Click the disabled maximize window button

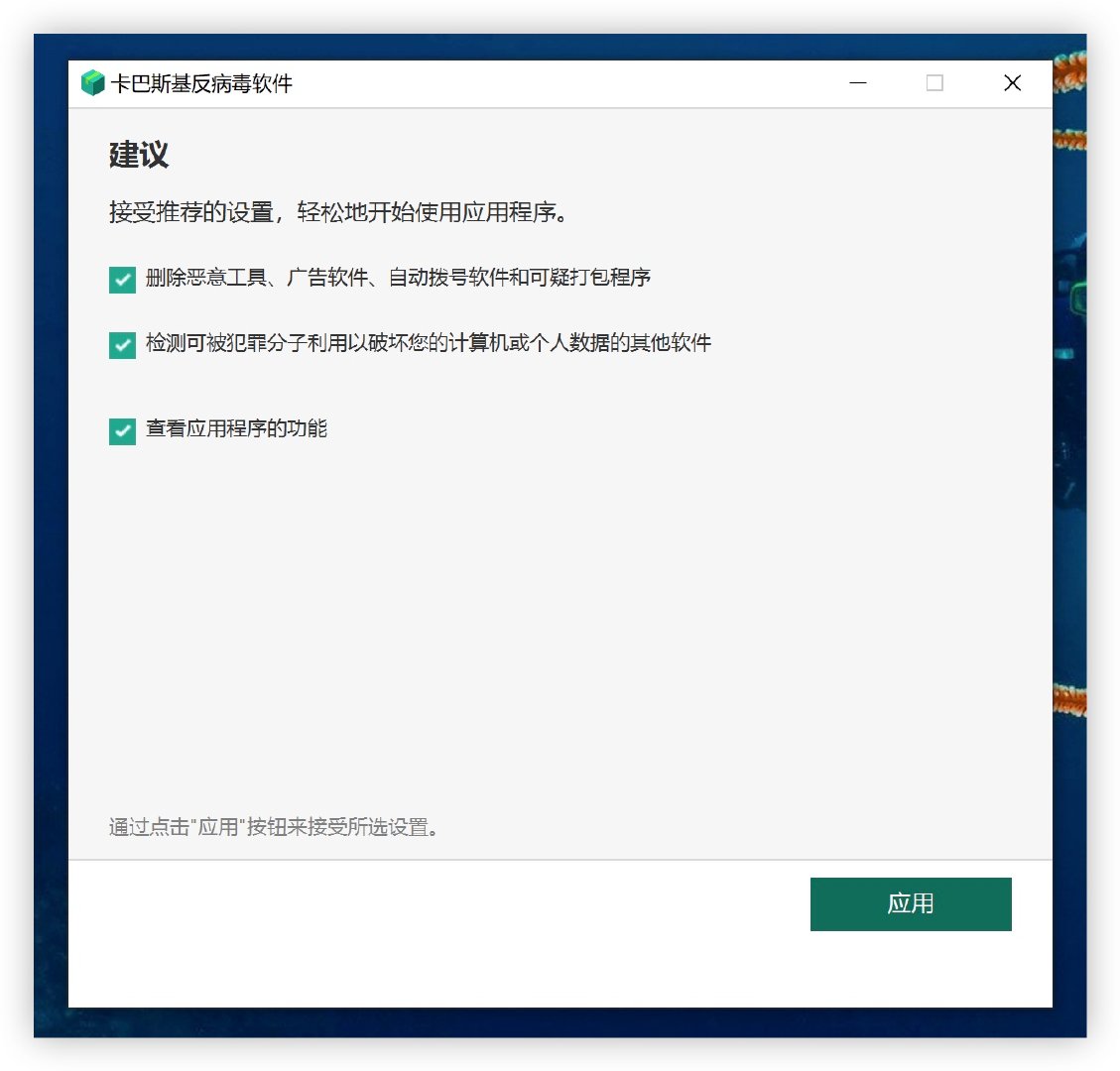(934, 83)
